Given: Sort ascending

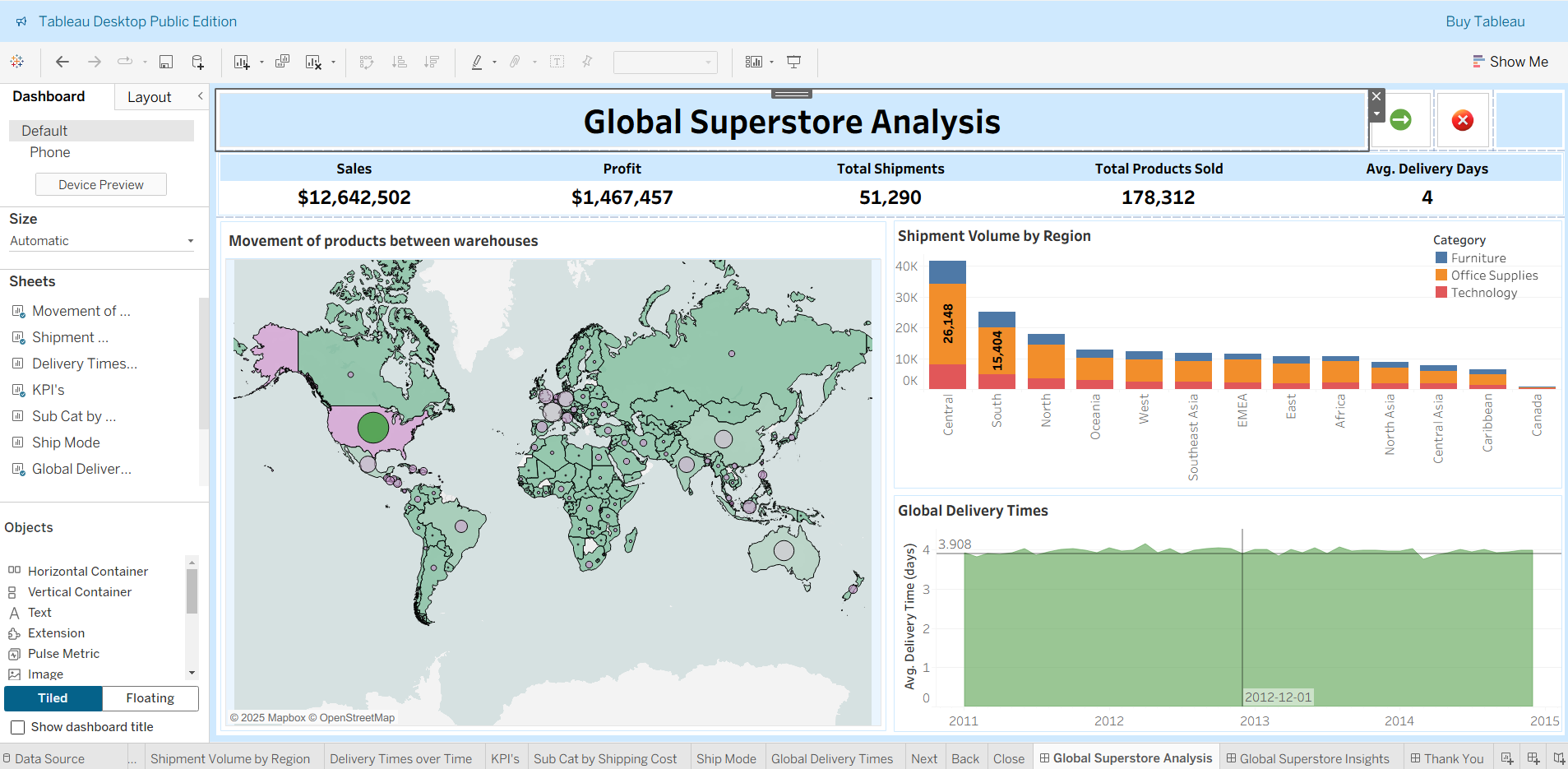Looking at the screenshot, I should pyautogui.click(x=400, y=62).
